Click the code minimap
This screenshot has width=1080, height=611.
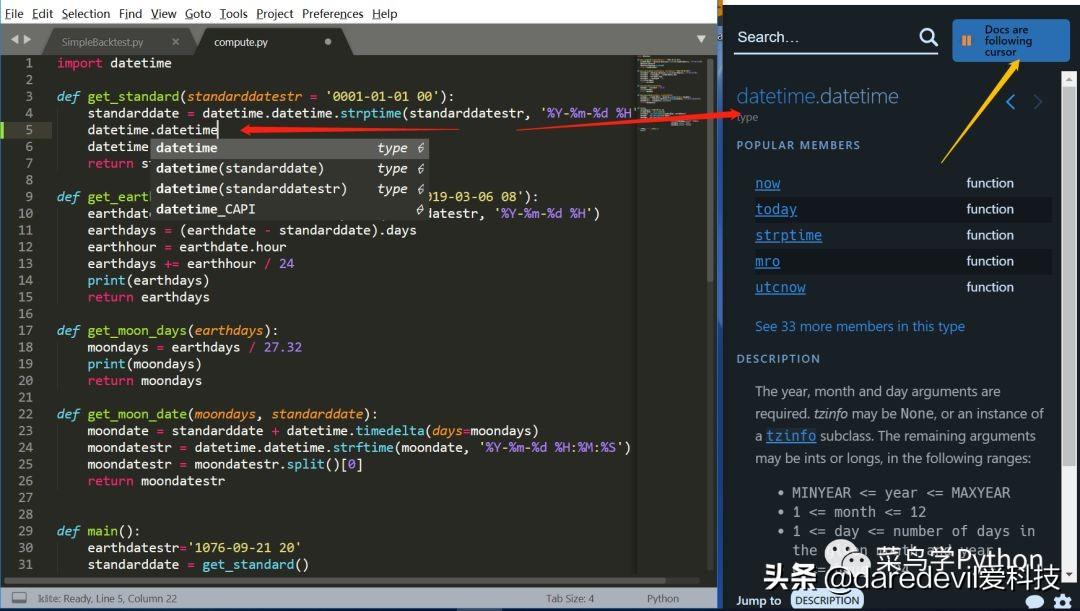668,93
